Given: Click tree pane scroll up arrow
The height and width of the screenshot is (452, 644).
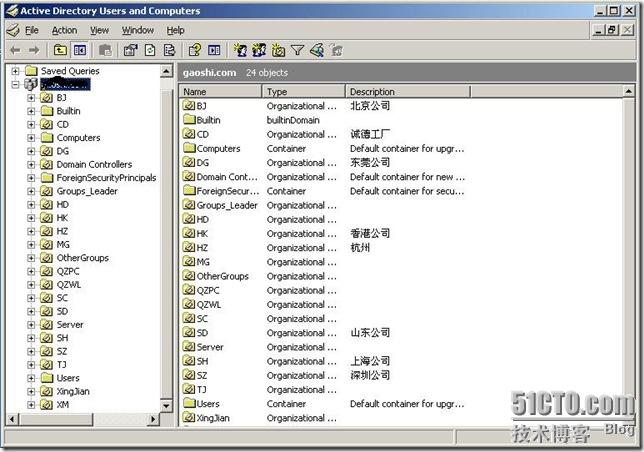Looking at the screenshot, I should pyautogui.click(x=166, y=71).
